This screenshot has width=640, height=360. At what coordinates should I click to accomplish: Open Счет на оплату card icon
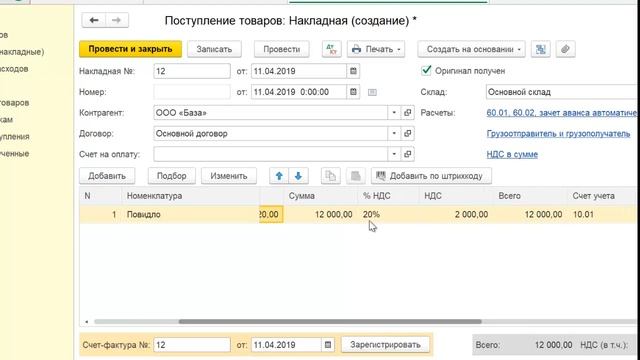click(407, 154)
